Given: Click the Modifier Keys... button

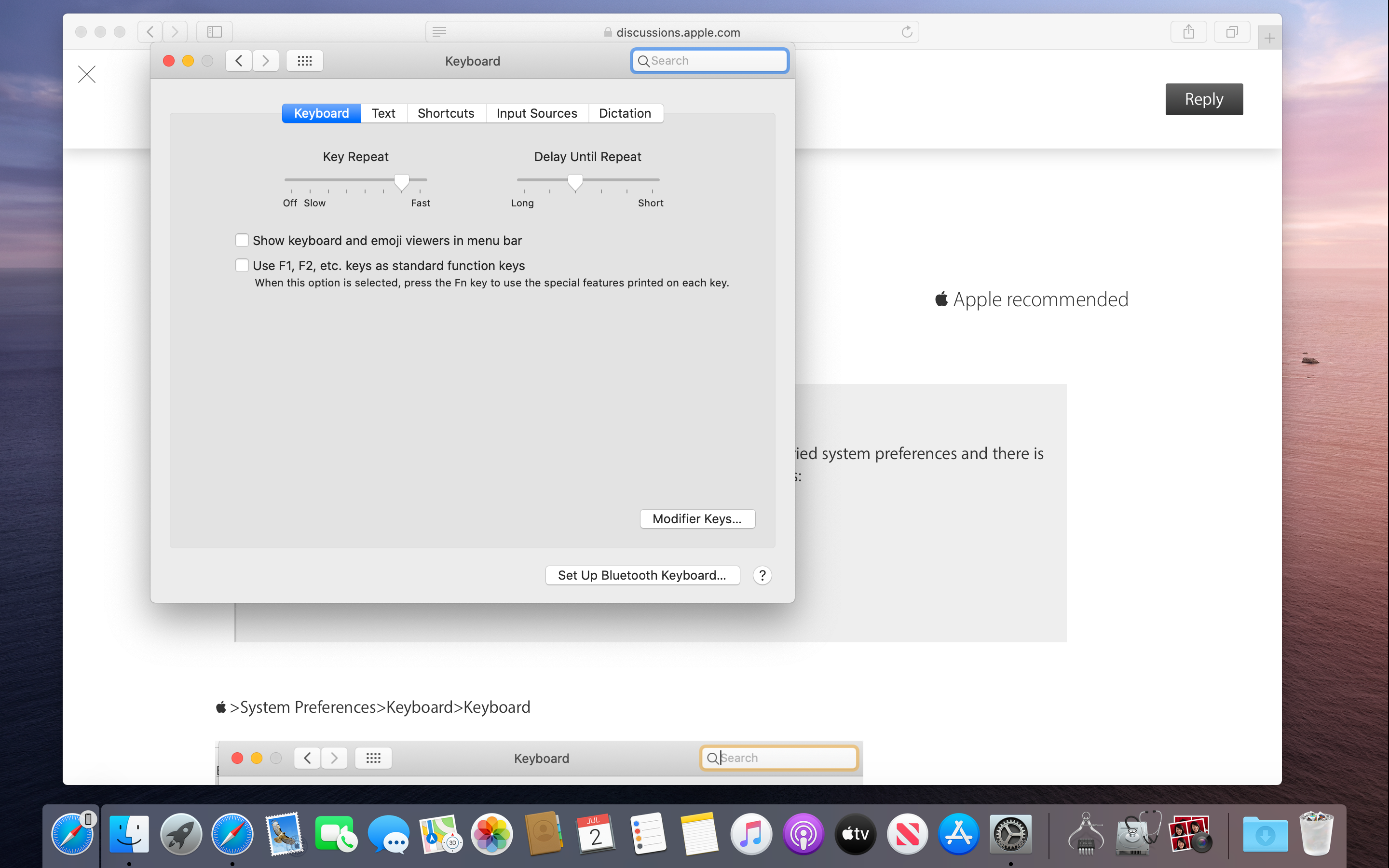Looking at the screenshot, I should [x=697, y=518].
